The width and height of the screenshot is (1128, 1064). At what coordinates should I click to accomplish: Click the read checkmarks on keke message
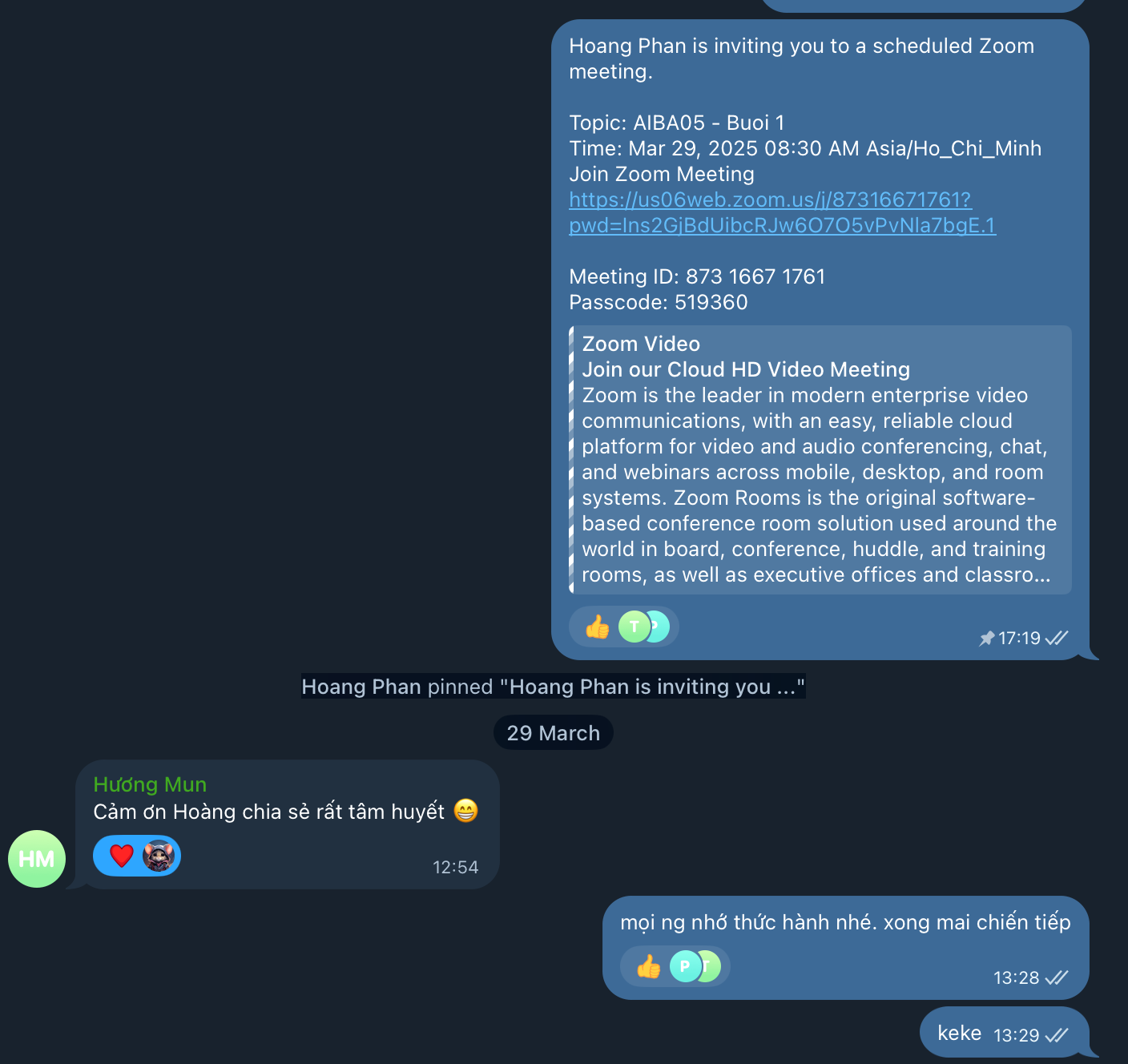1057,1035
